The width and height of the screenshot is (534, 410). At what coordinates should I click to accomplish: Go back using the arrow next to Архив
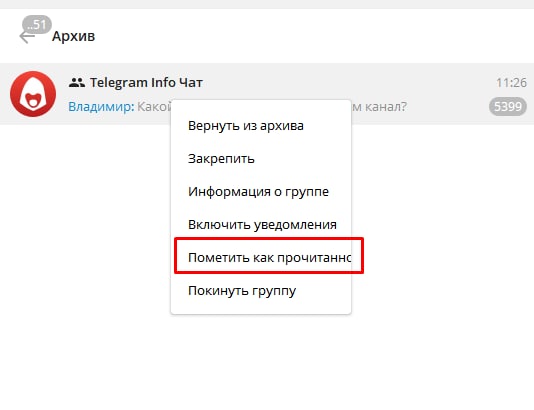pos(27,37)
